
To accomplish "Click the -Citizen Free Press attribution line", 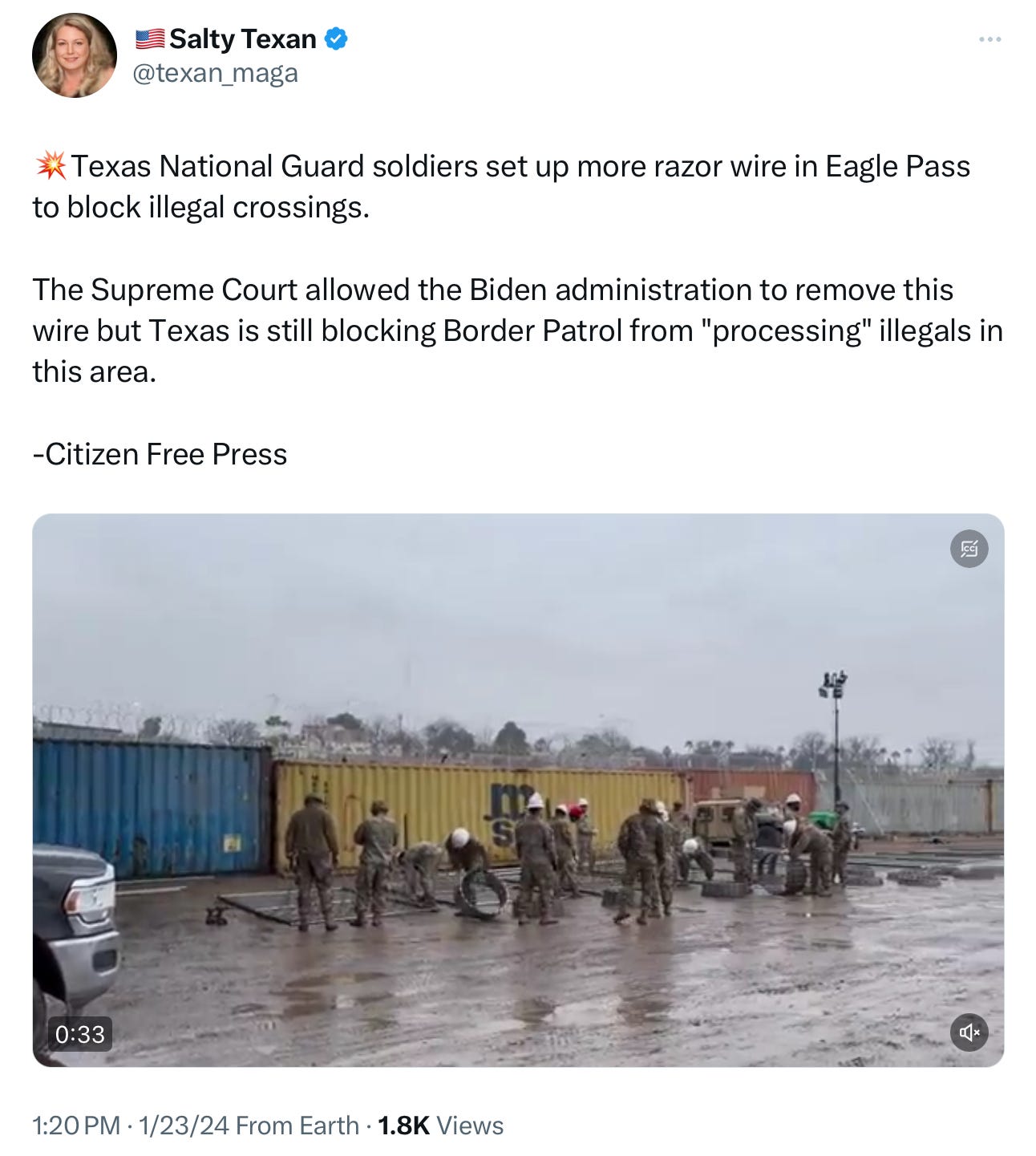I will pos(160,454).
